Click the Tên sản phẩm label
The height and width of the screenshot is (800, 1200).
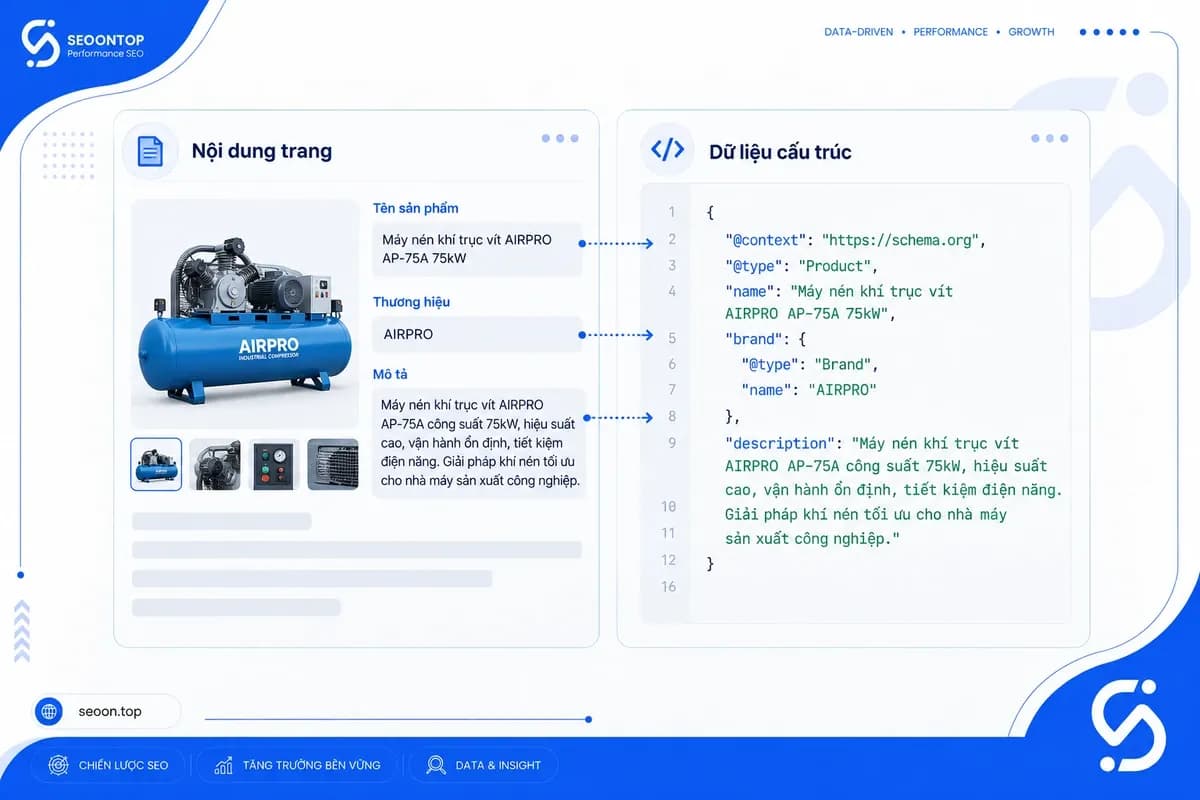click(x=416, y=208)
